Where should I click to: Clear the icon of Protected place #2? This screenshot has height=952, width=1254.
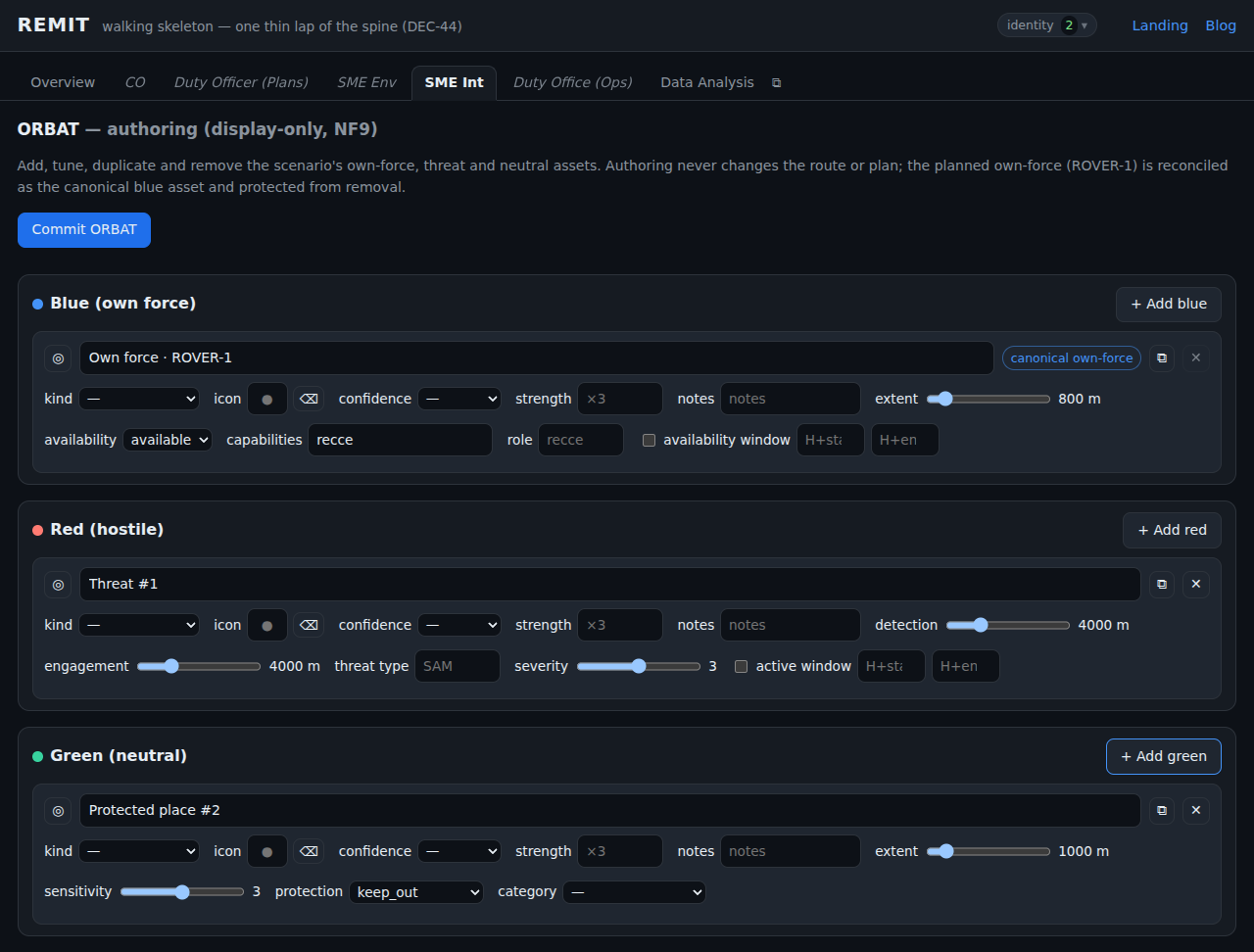[309, 852]
